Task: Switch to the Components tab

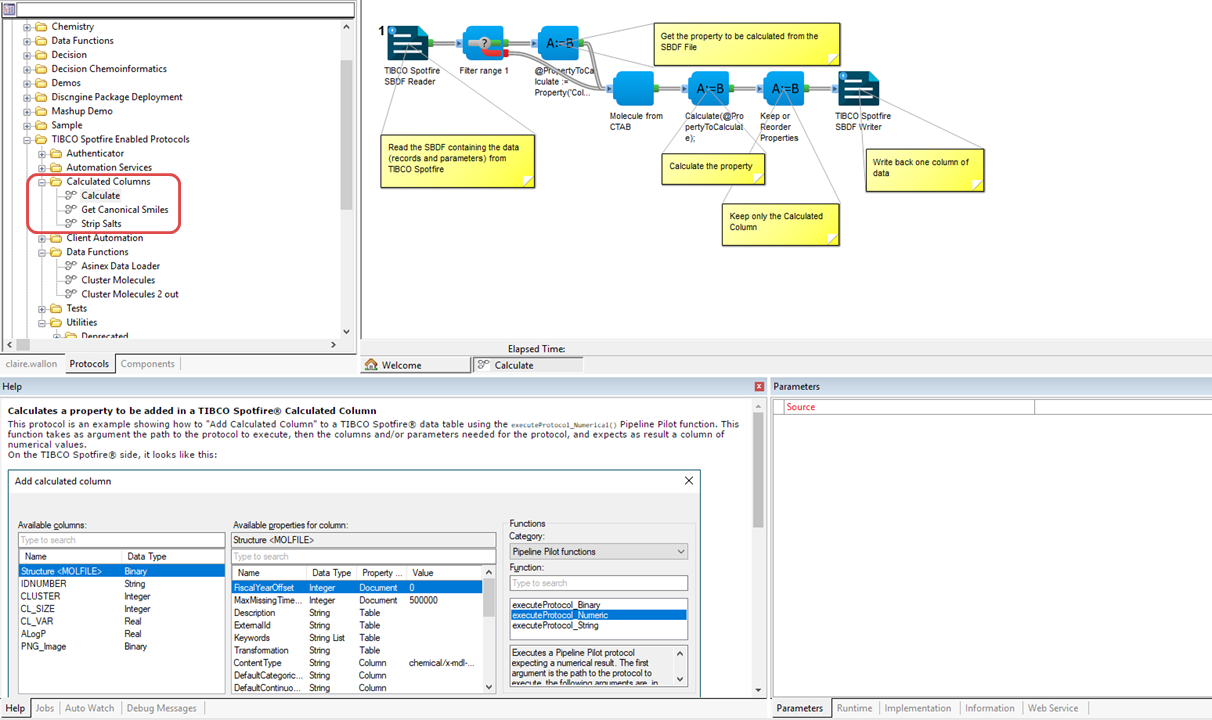Action: [x=148, y=364]
